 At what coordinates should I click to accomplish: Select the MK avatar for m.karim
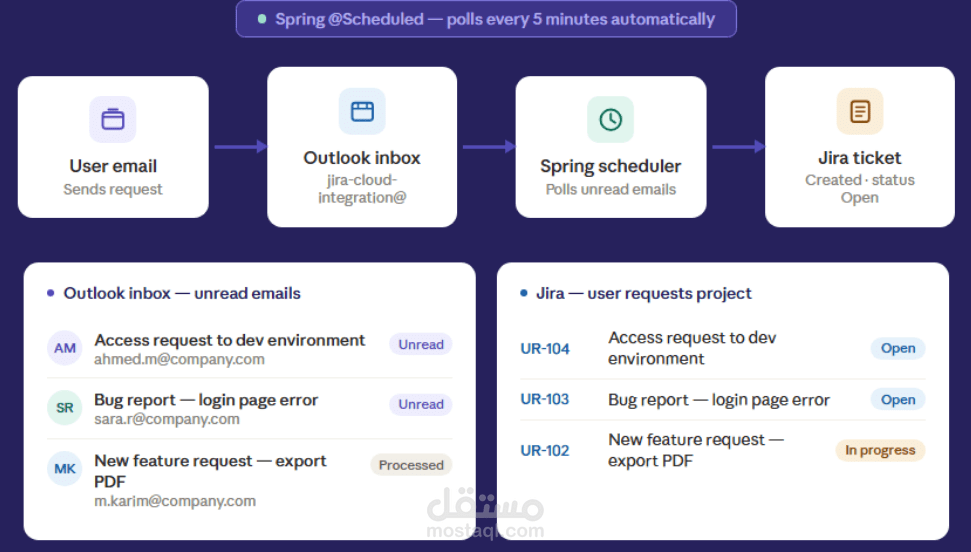(64, 468)
